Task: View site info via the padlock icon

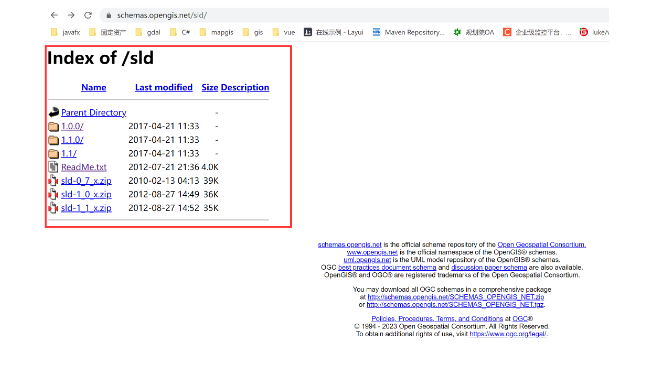Action: pos(109,15)
